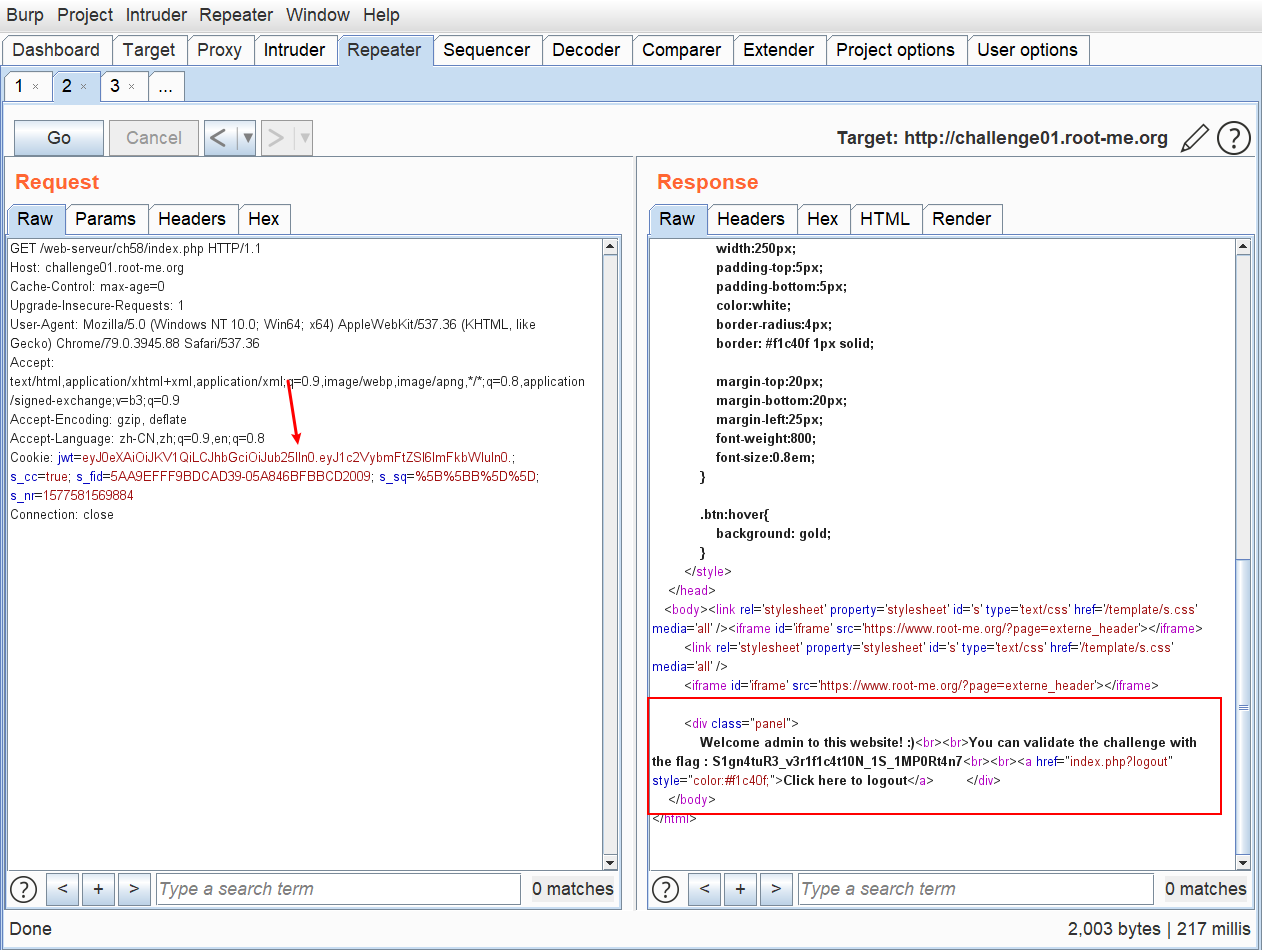Open response search help icon

665,889
